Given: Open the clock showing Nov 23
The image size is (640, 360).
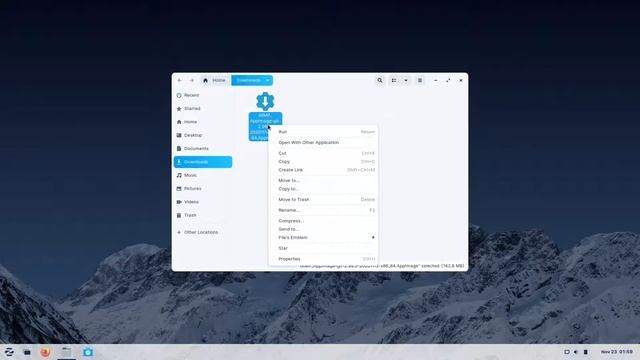Looking at the screenshot, I should point(617,352).
